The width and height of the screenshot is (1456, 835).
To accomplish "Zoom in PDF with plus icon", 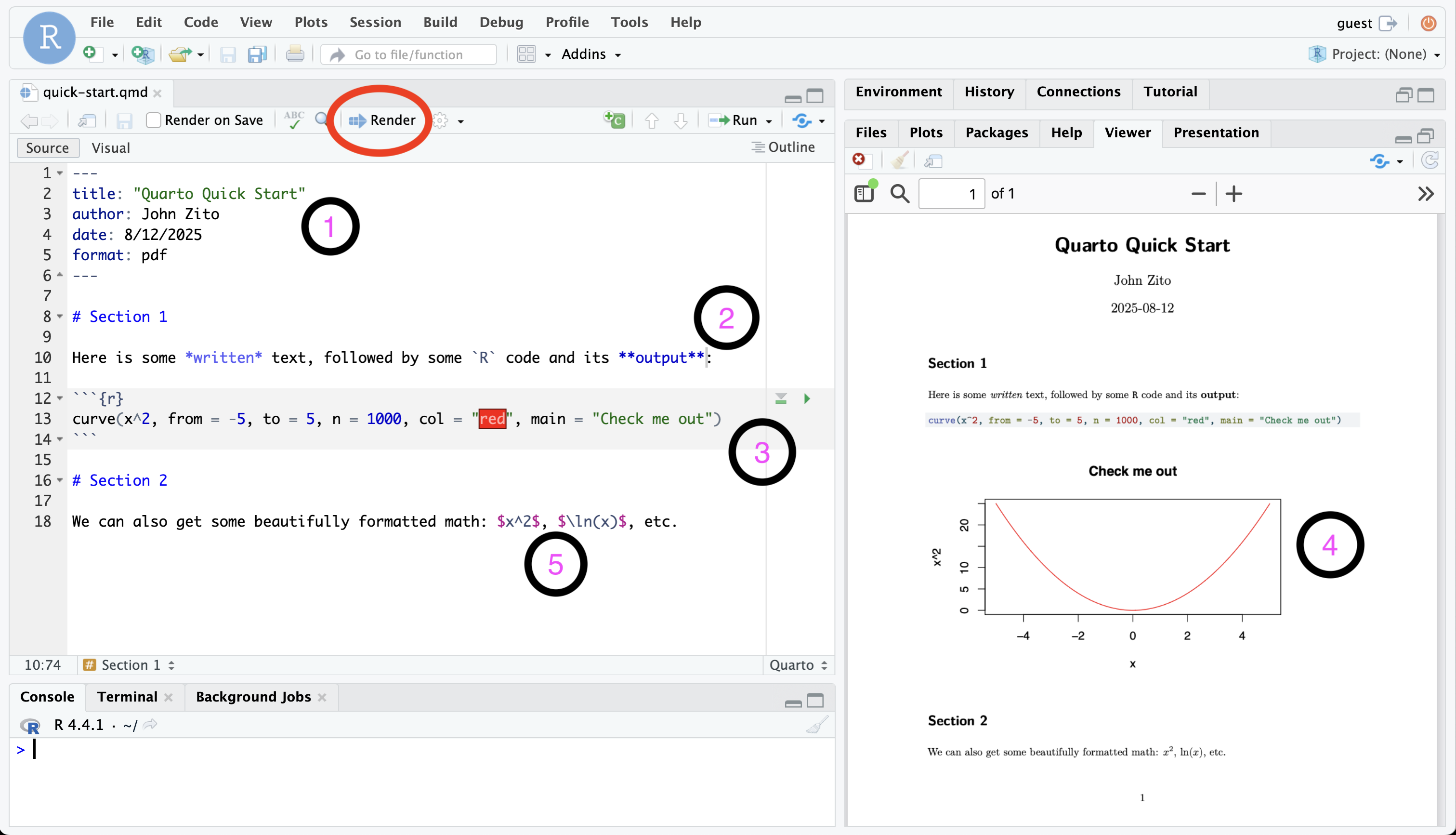I will (x=1233, y=194).
